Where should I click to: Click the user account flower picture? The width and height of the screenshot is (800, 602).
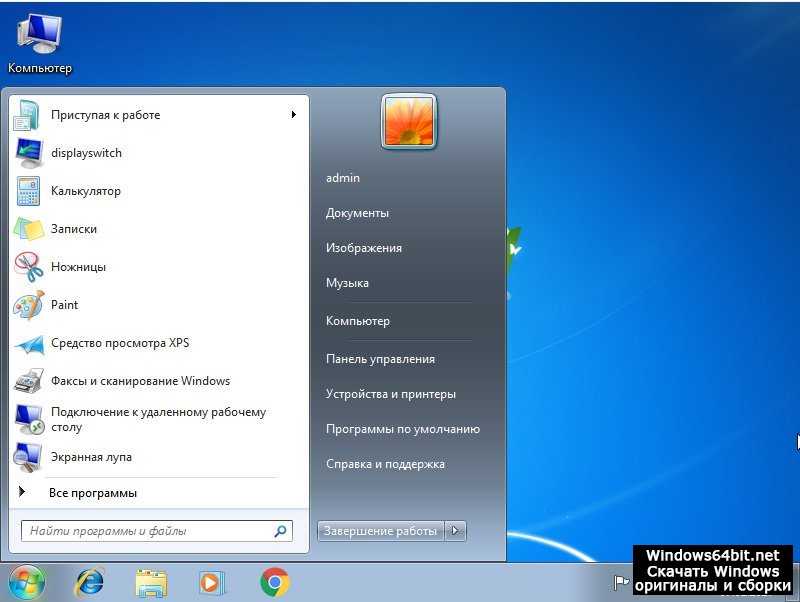408,121
